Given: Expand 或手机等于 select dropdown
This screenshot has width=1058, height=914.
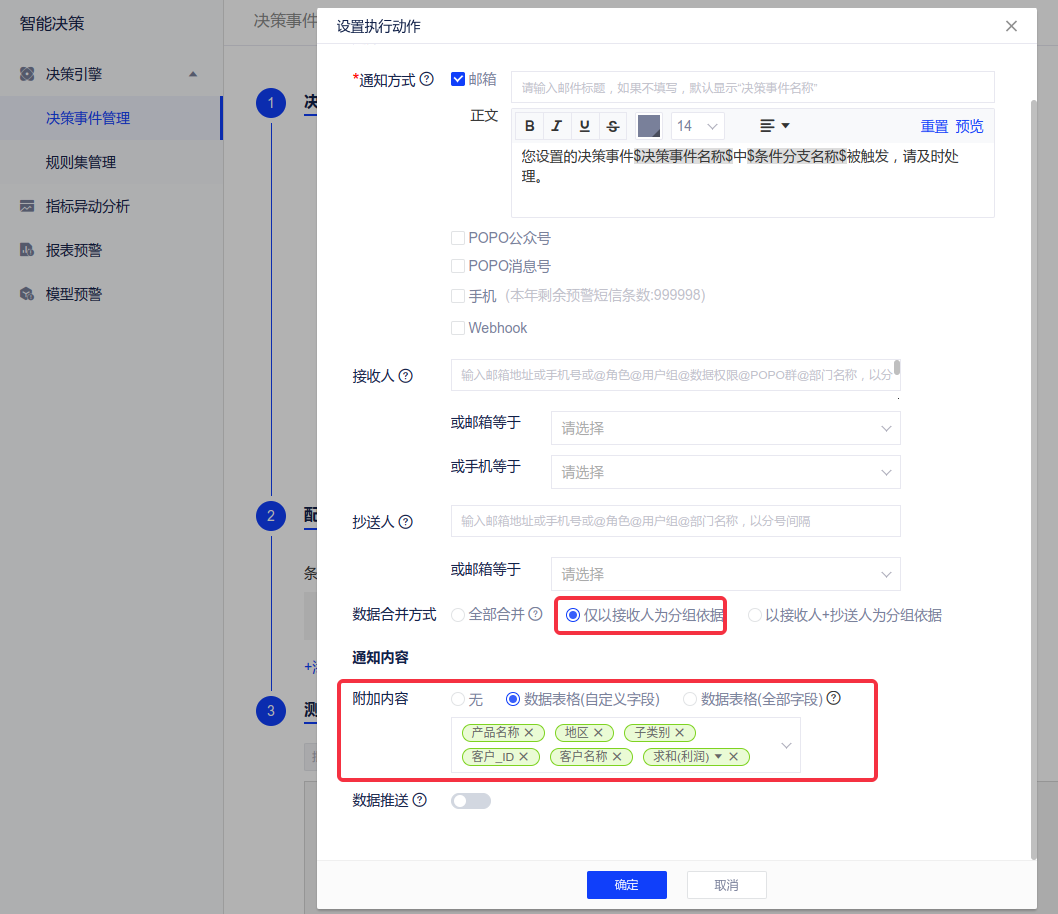Looking at the screenshot, I should [725, 472].
